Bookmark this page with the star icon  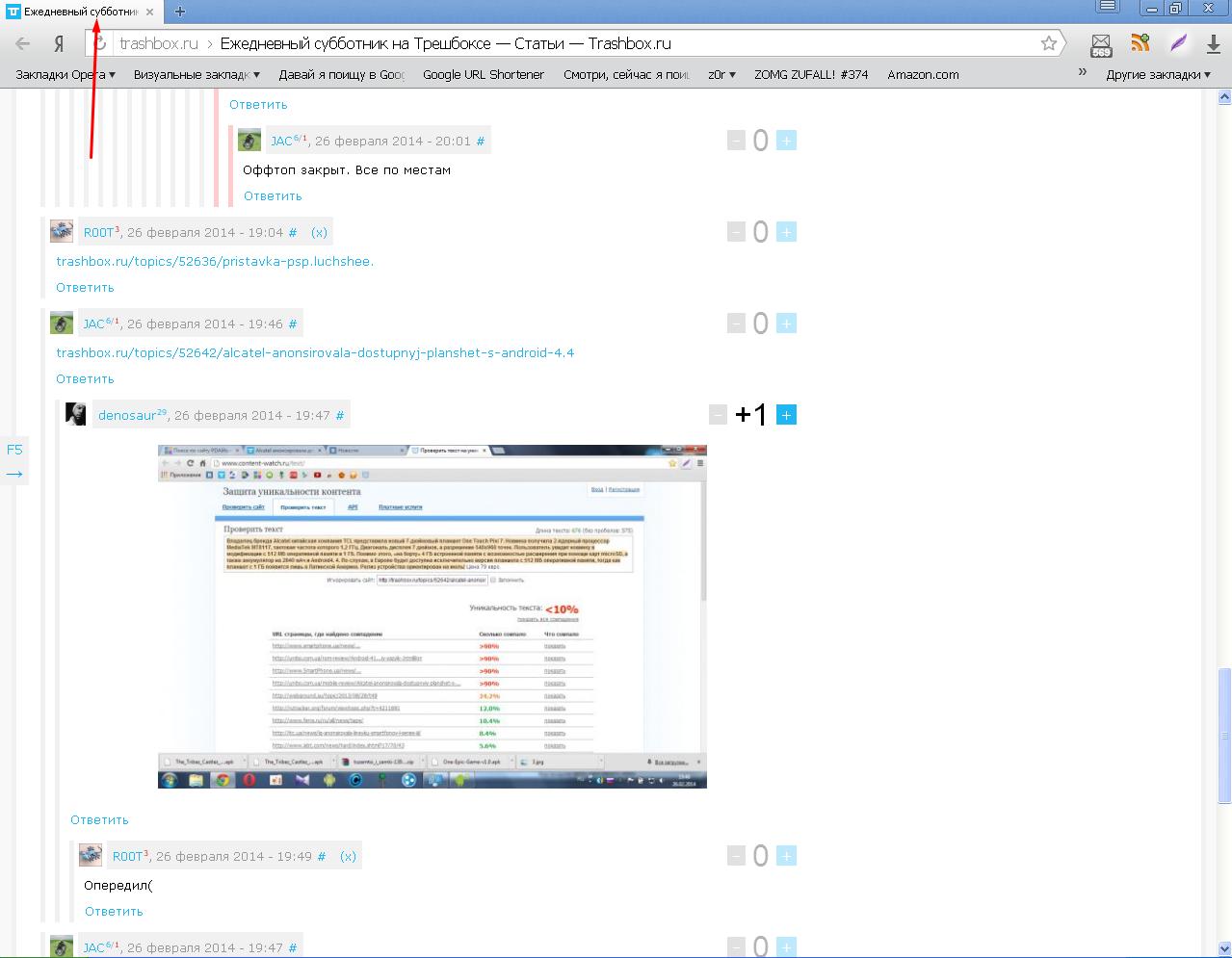pos(1049,43)
